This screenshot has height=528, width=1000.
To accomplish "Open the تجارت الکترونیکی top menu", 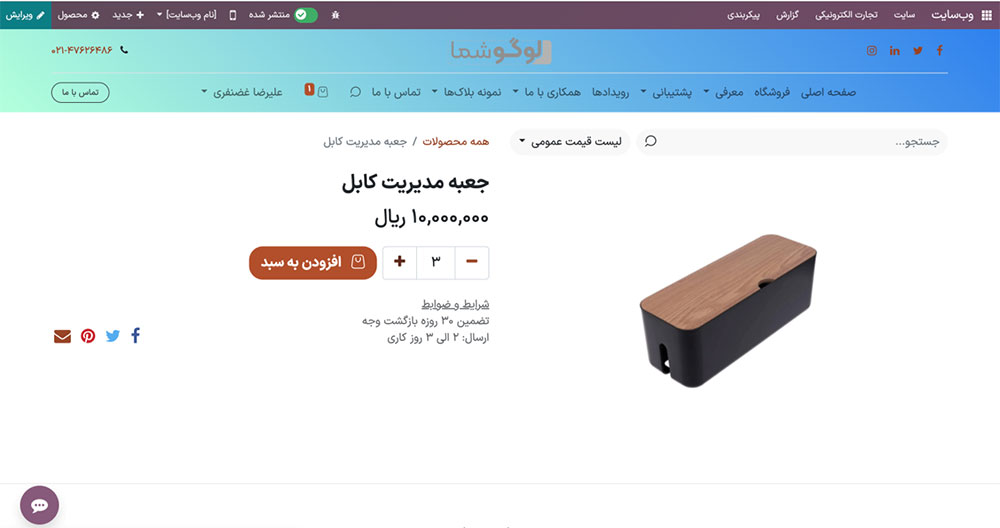I will click(846, 15).
